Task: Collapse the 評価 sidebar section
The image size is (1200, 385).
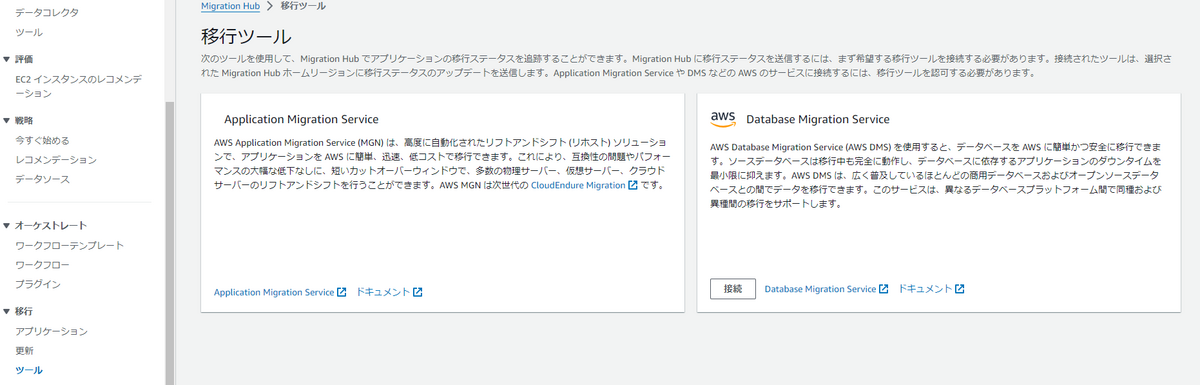Action: pyautogui.click(x=8, y=59)
